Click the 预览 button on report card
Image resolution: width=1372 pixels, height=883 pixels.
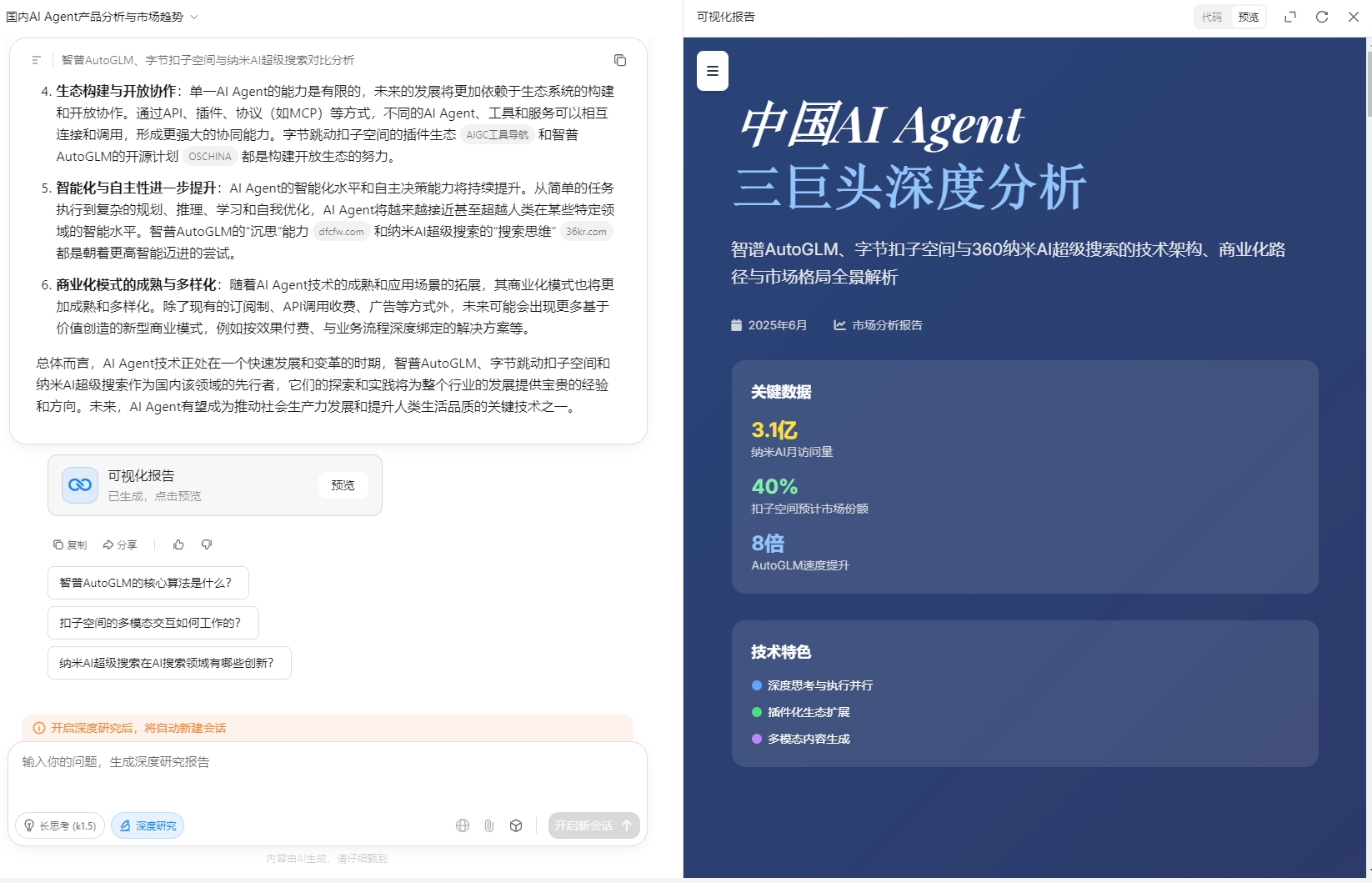(x=343, y=485)
